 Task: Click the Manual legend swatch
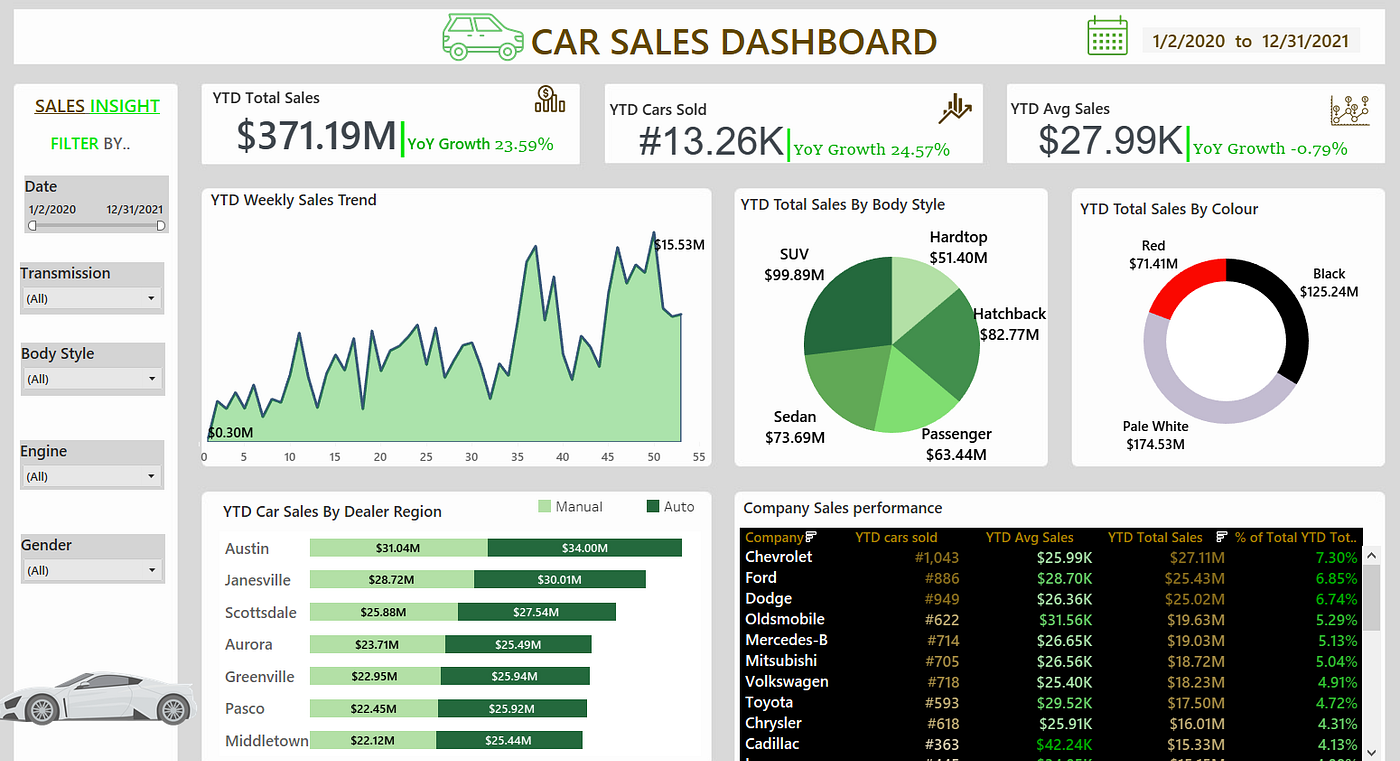pos(544,507)
